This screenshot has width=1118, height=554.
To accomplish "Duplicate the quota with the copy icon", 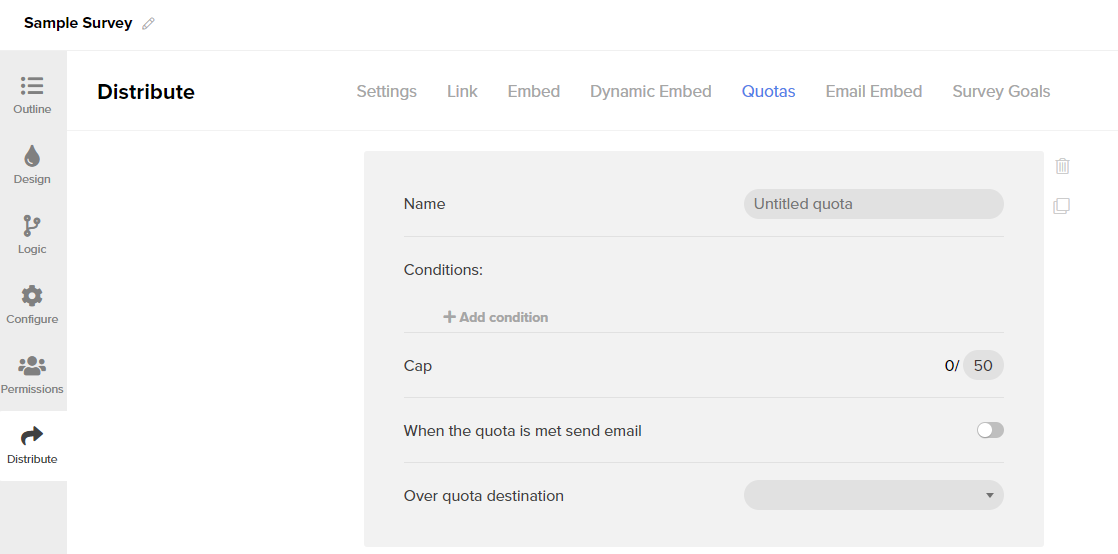I will click(x=1062, y=206).
